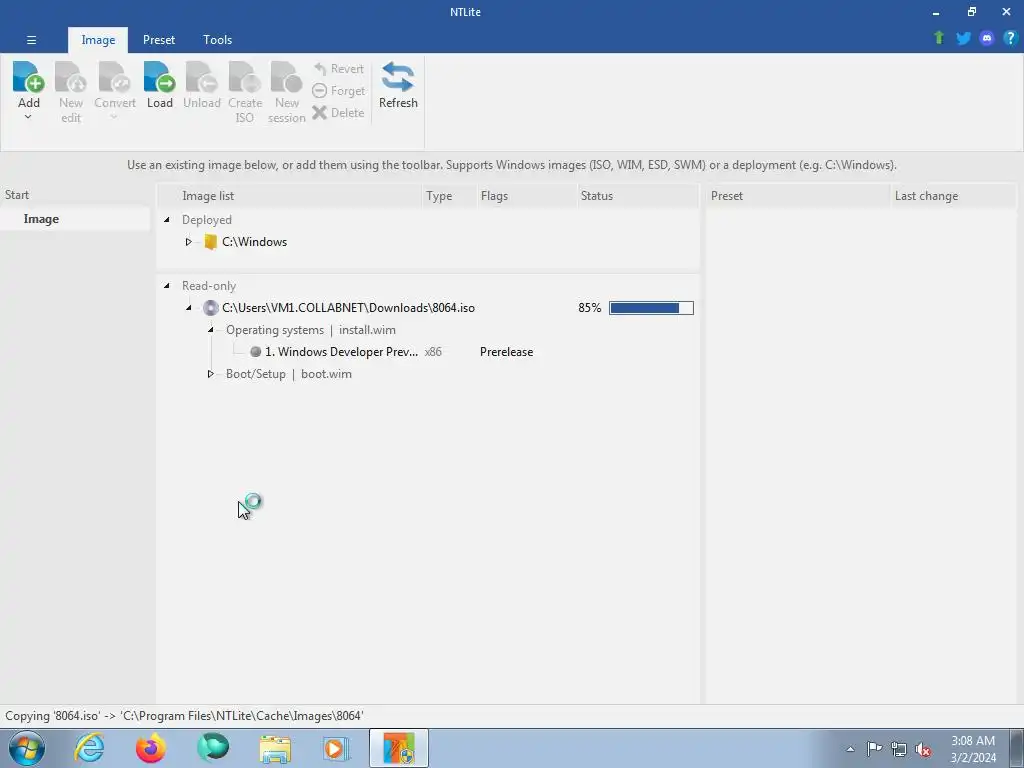Screen dimensions: 1024x768
Task: Click the Action Center flag icon
Action: (874, 749)
